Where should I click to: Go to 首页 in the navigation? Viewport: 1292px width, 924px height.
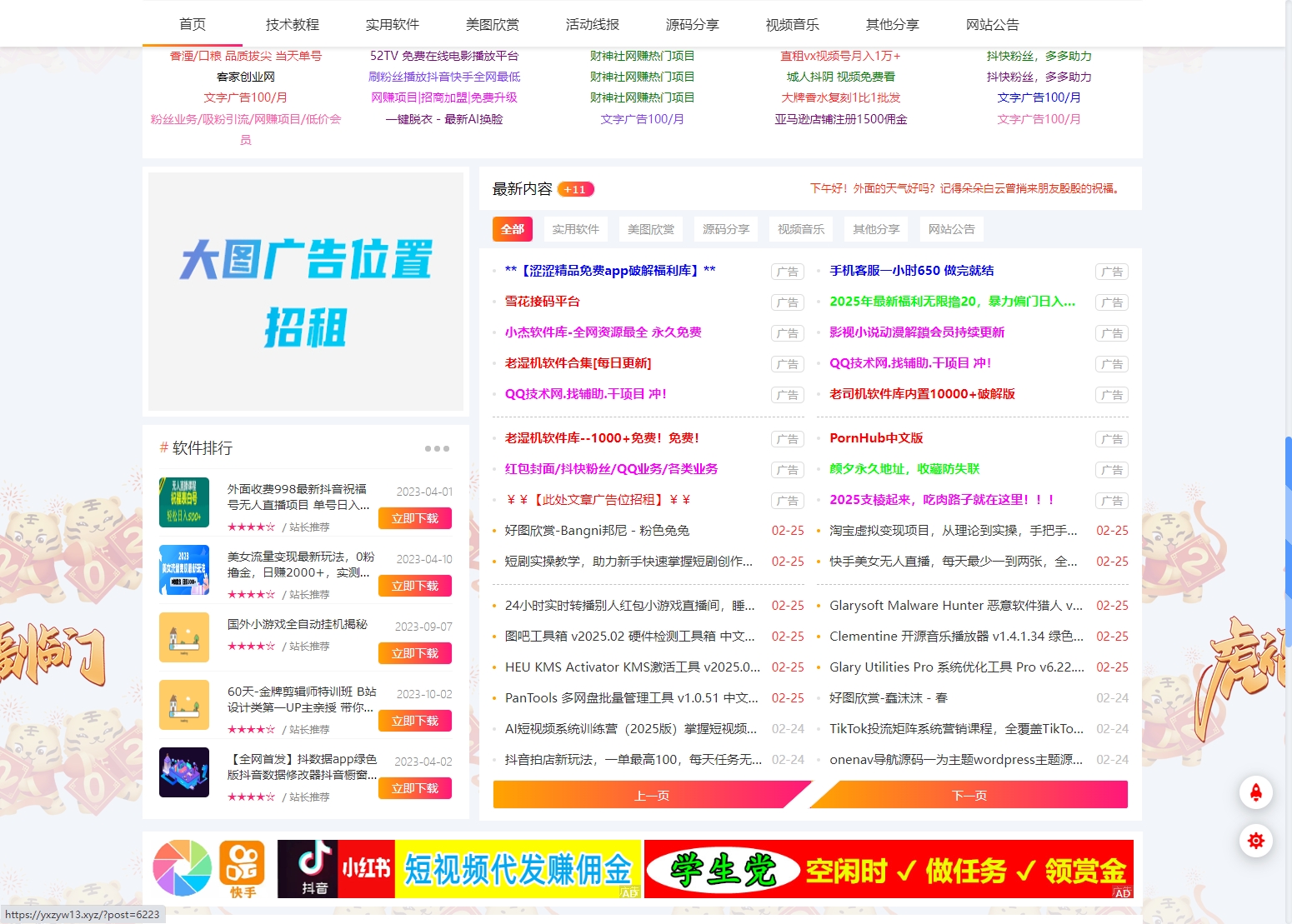[x=193, y=24]
